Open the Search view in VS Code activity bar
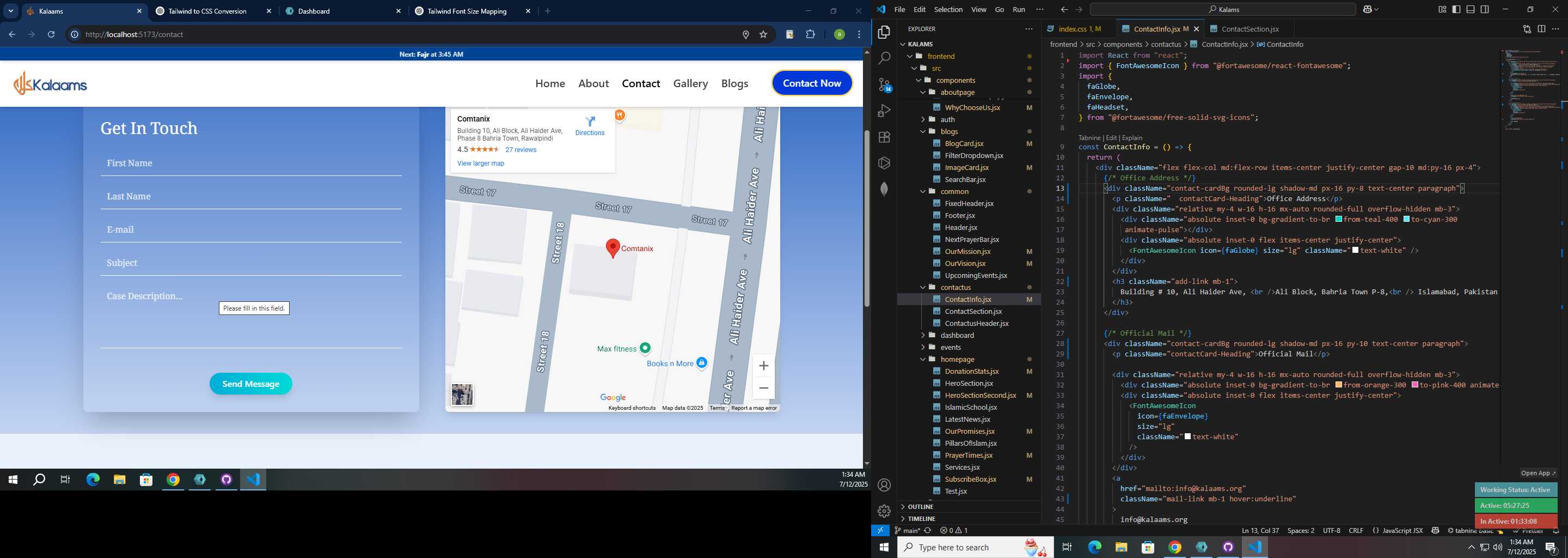The width and height of the screenshot is (1568, 558). click(884, 58)
